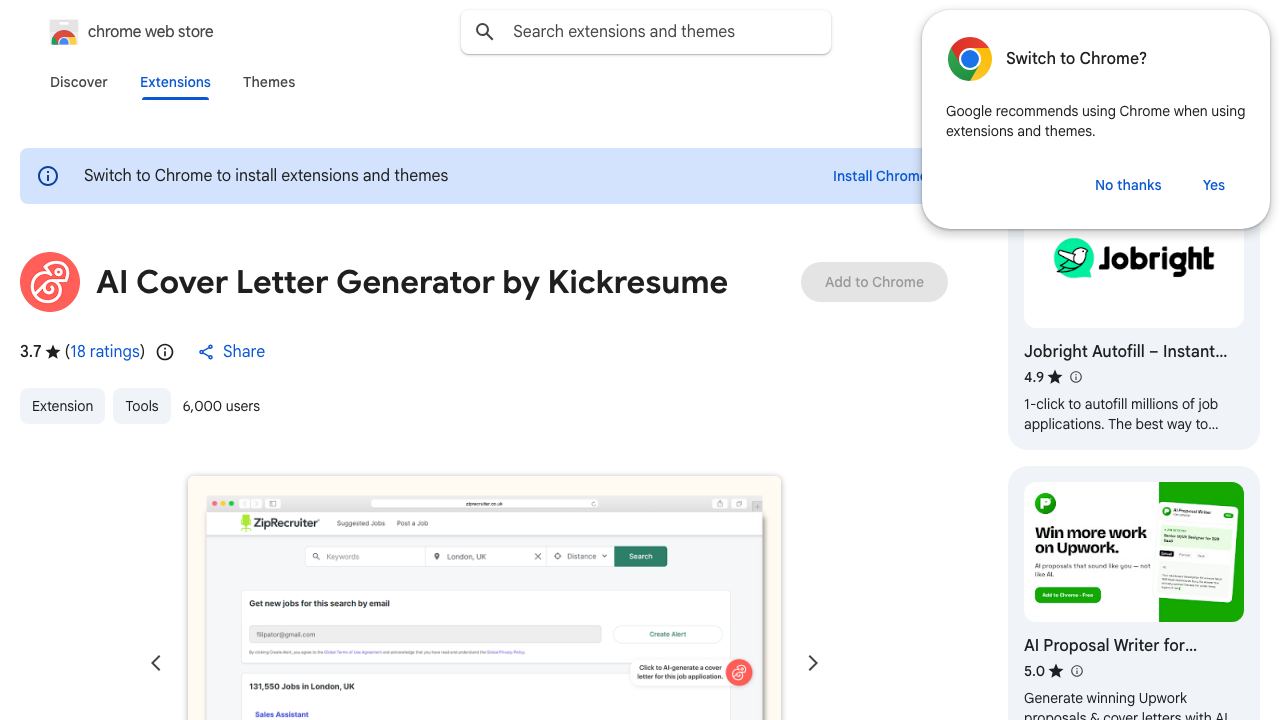
Task: Click the AI Cover Letter Generator heading
Action: [412, 282]
